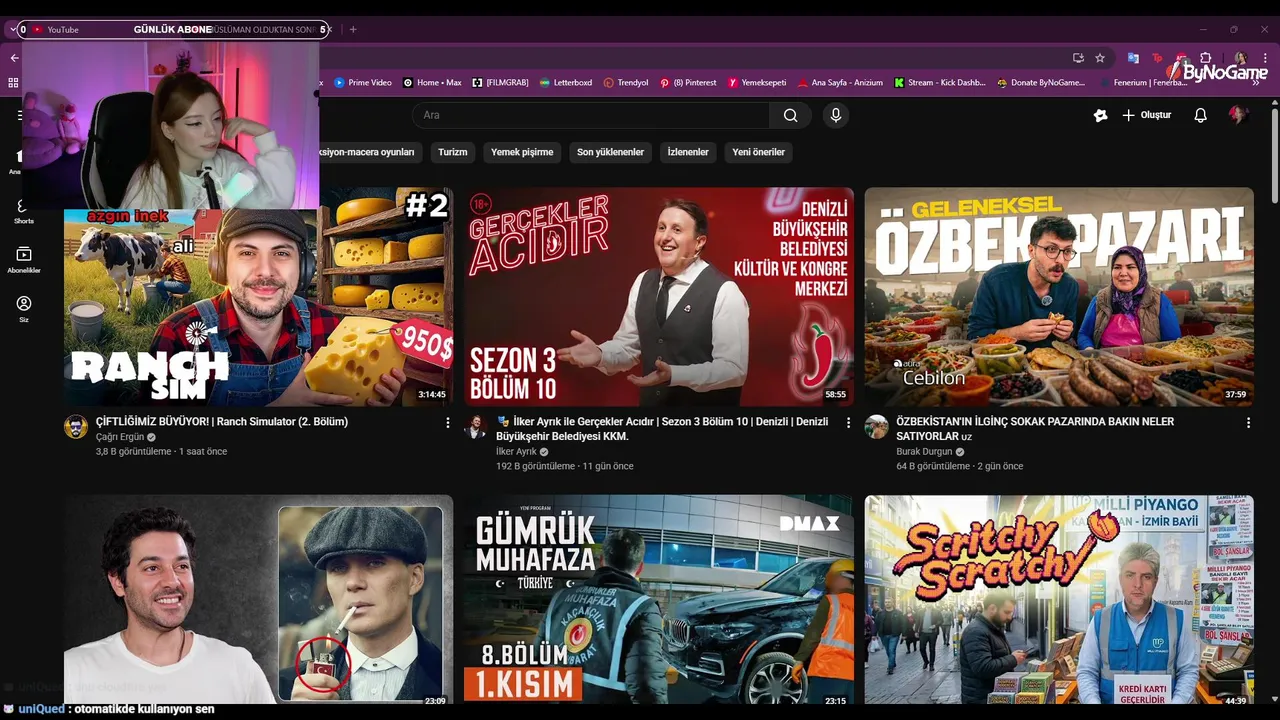Open title ÖZBEKİSTAN'IN İLGİNÇ SOKAK PAZARINDA
This screenshot has width=1280, height=720.
point(1035,429)
